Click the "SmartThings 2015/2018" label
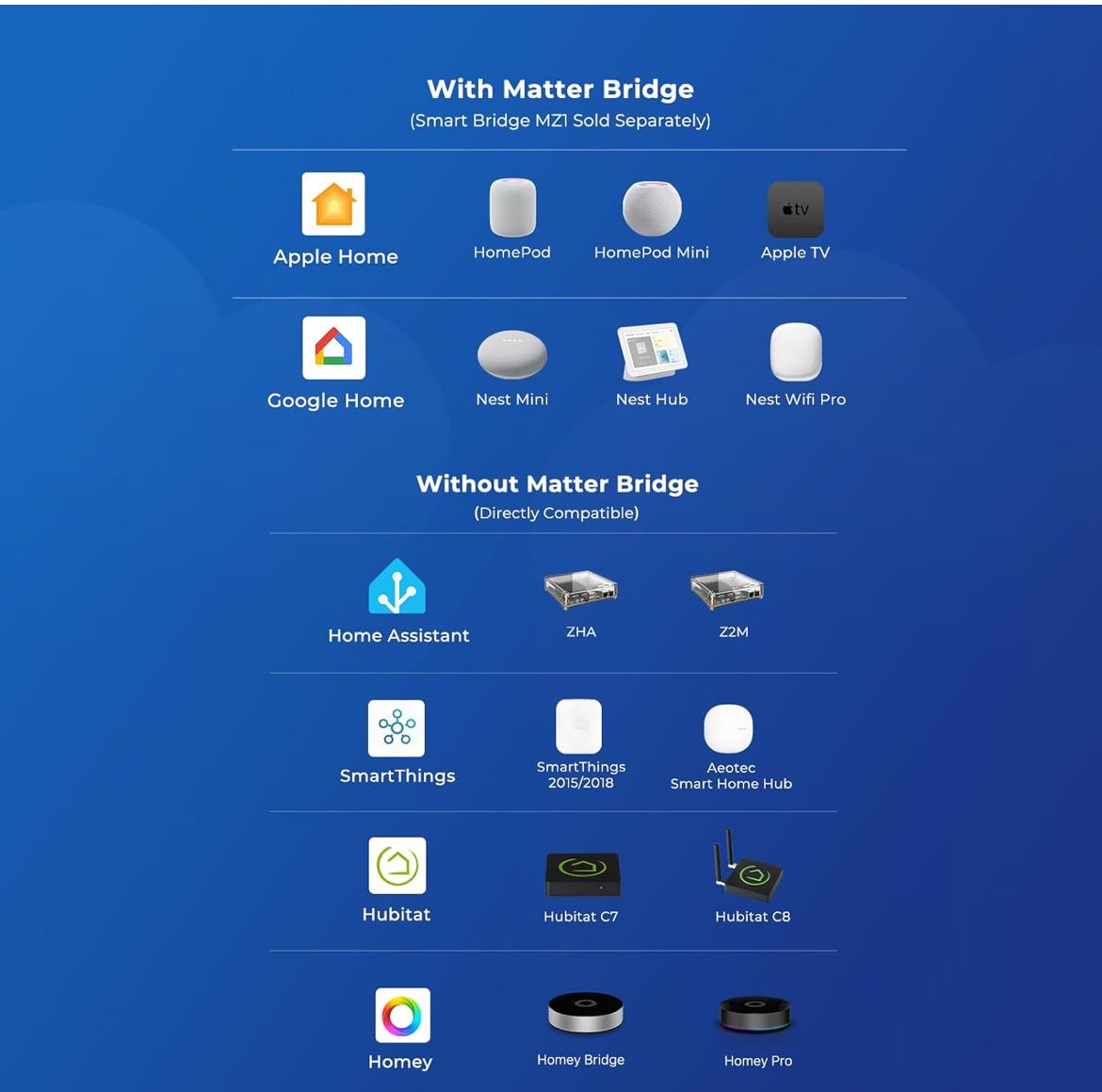 click(x=581, y=774)
